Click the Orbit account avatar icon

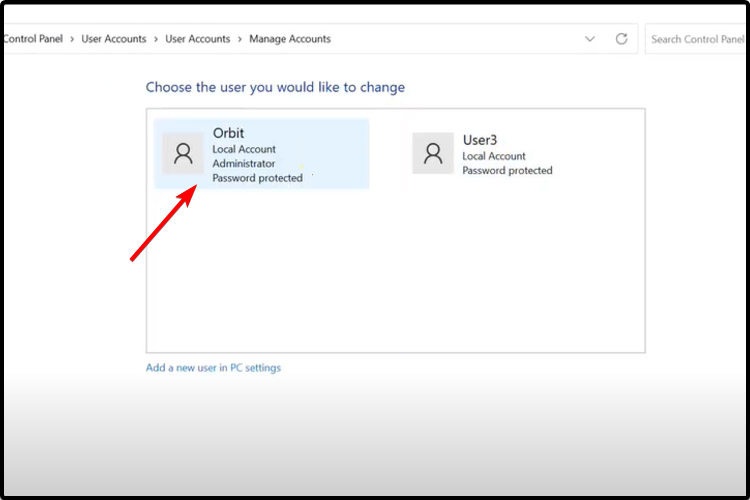tap(182, 153)
